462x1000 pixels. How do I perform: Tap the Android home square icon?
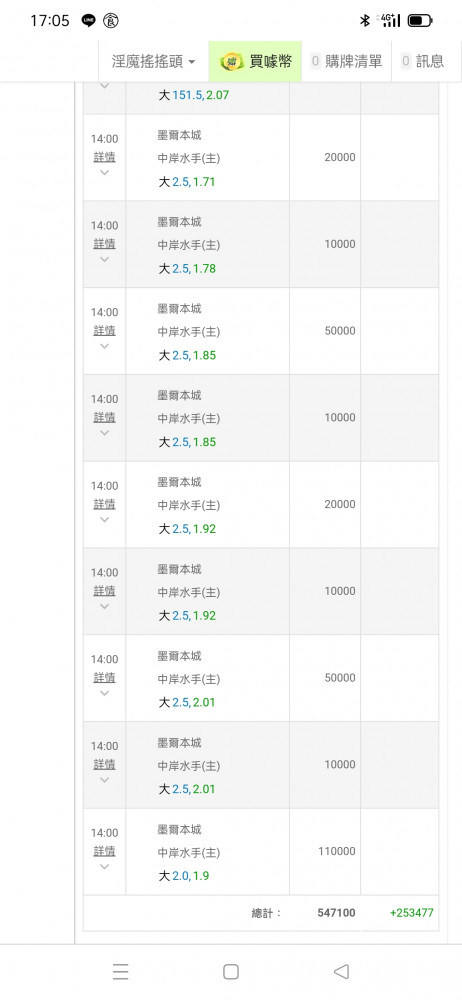click(x=231, y=971)
